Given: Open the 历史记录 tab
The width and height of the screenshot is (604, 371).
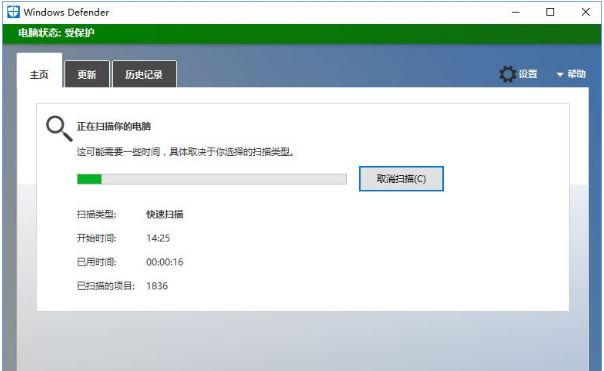Looking at the screenshot, I should (144, 74).
